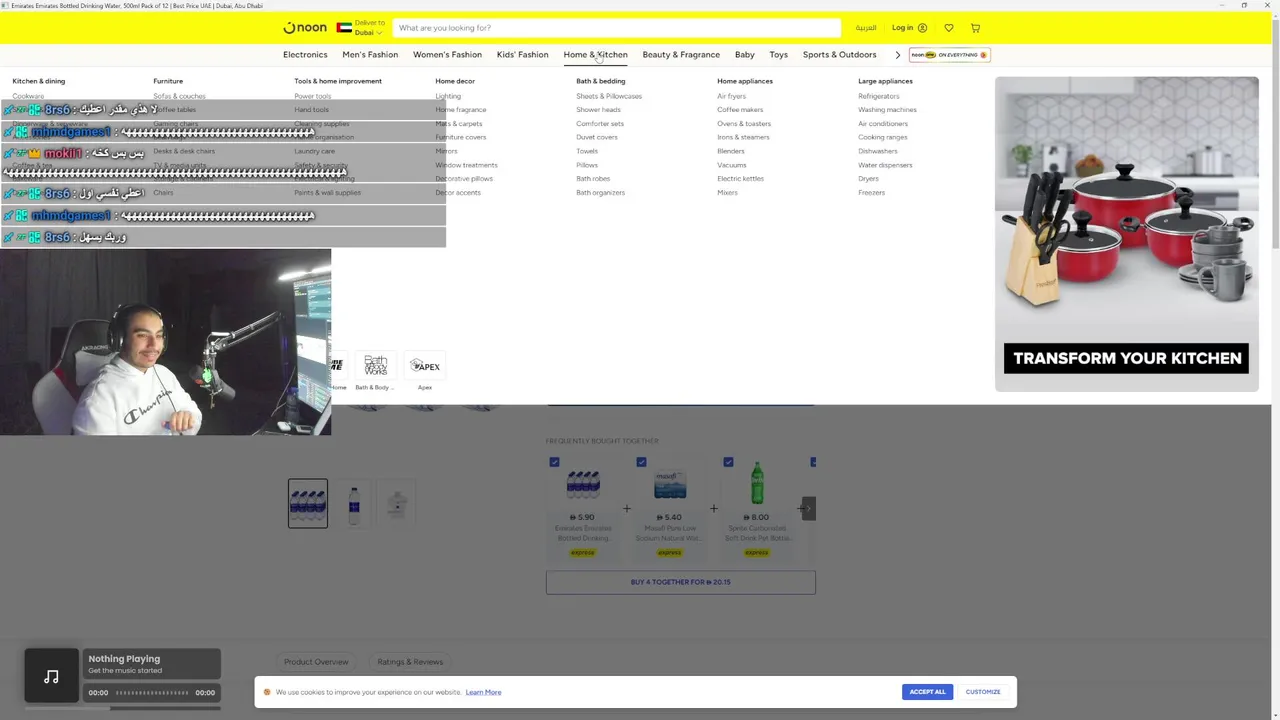The image size is (1280, 720).
Task: Open Duvet covers link
Action: point(597,137)
